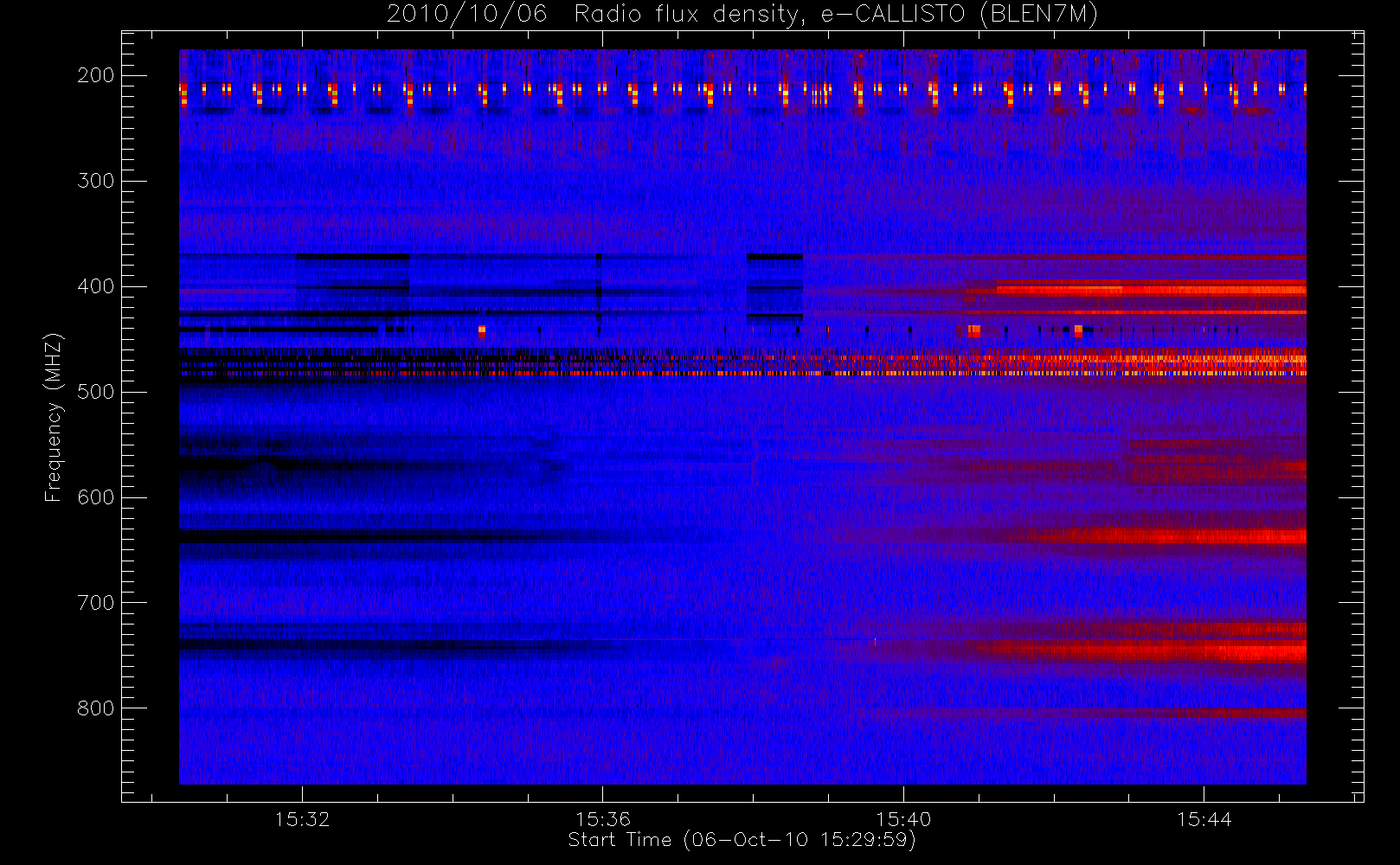Click the 15:44 time axis label
This screenshot has width=1400, height=865.
click(1204, 819)
